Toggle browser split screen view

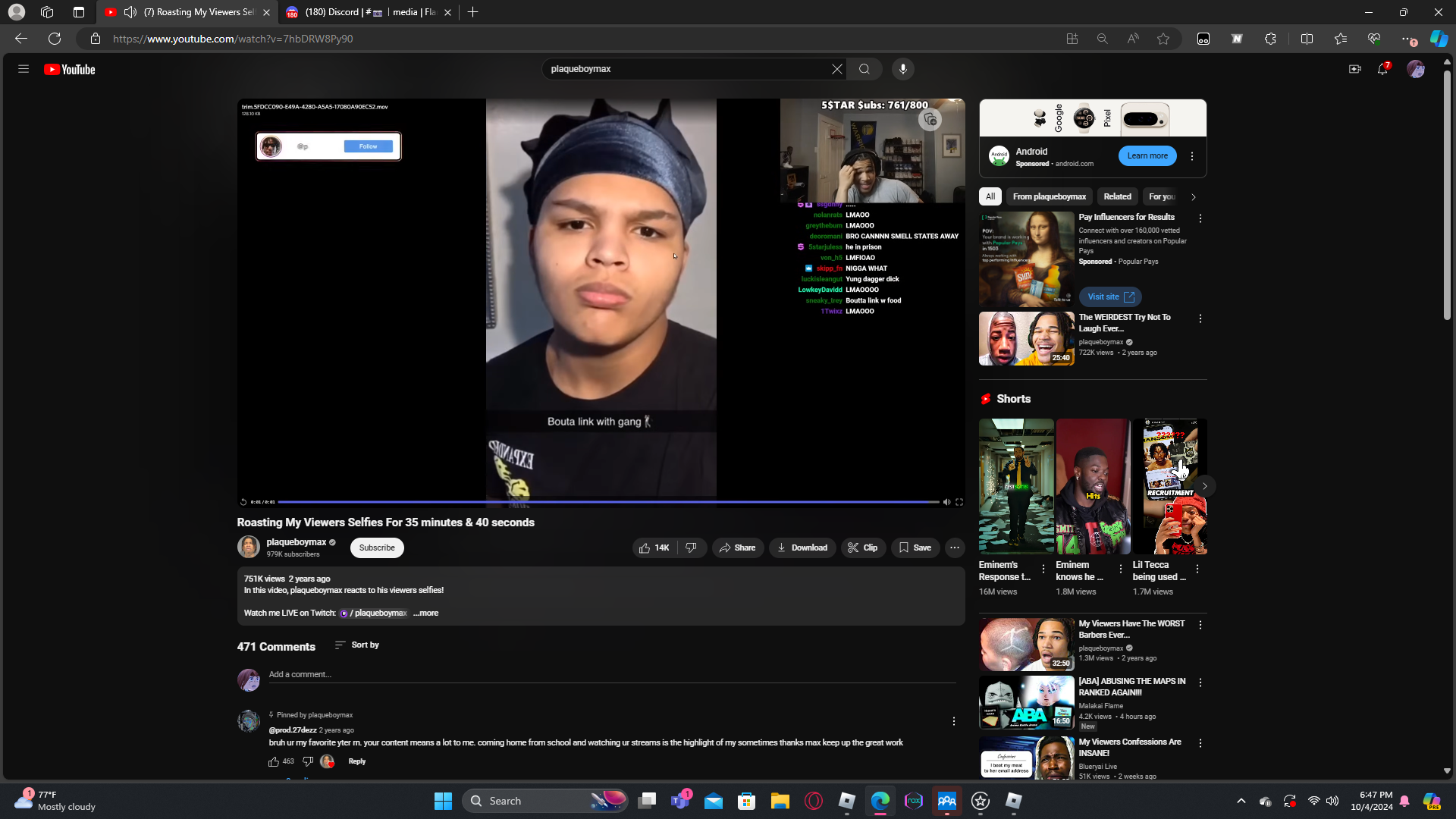(x=1307, y=39)
